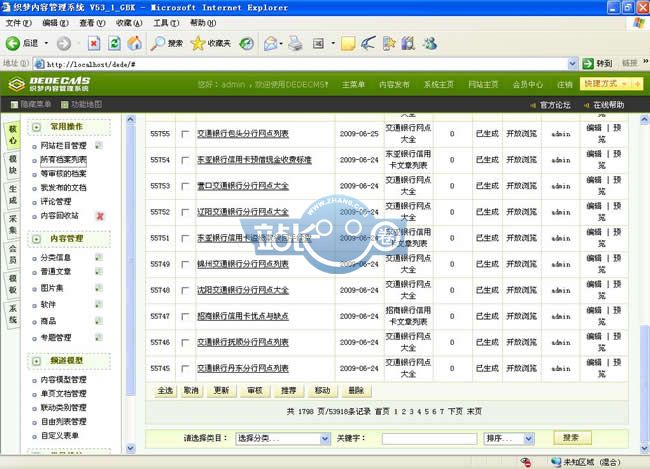Open the address bar history dropdown

[x=572, y=63]
